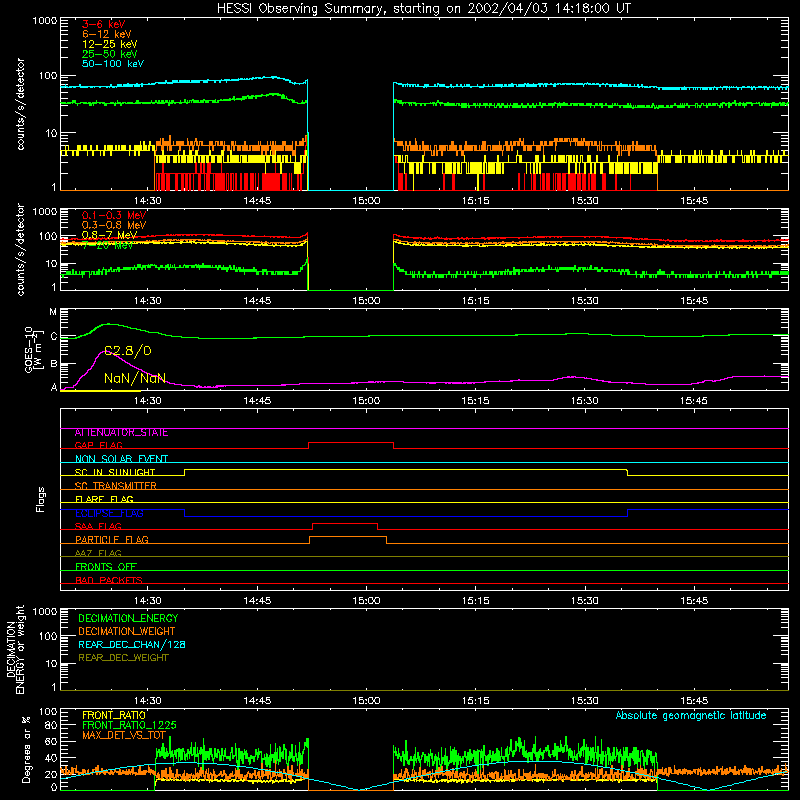Click the NaN/NaN annotation in GOES panel
Screen dimensions: 800x800
click(x=135, y=378)
